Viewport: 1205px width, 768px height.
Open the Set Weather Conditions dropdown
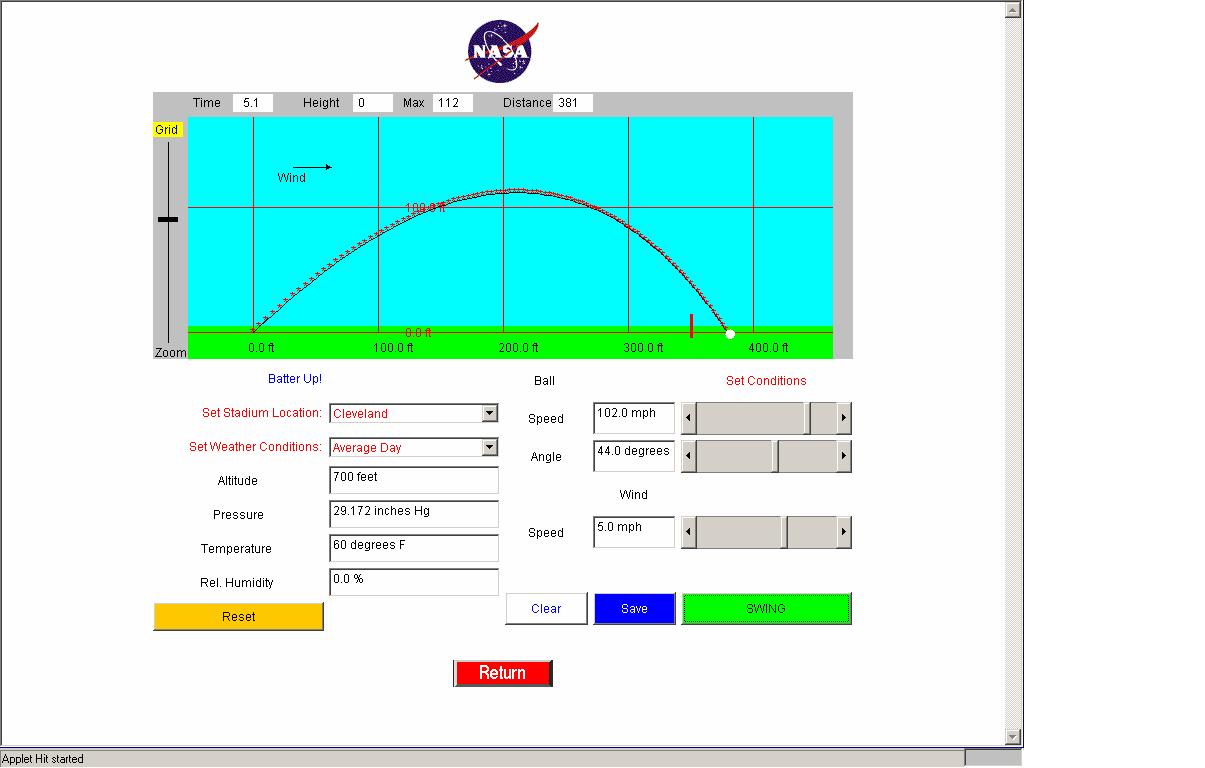tap(413, 448)
